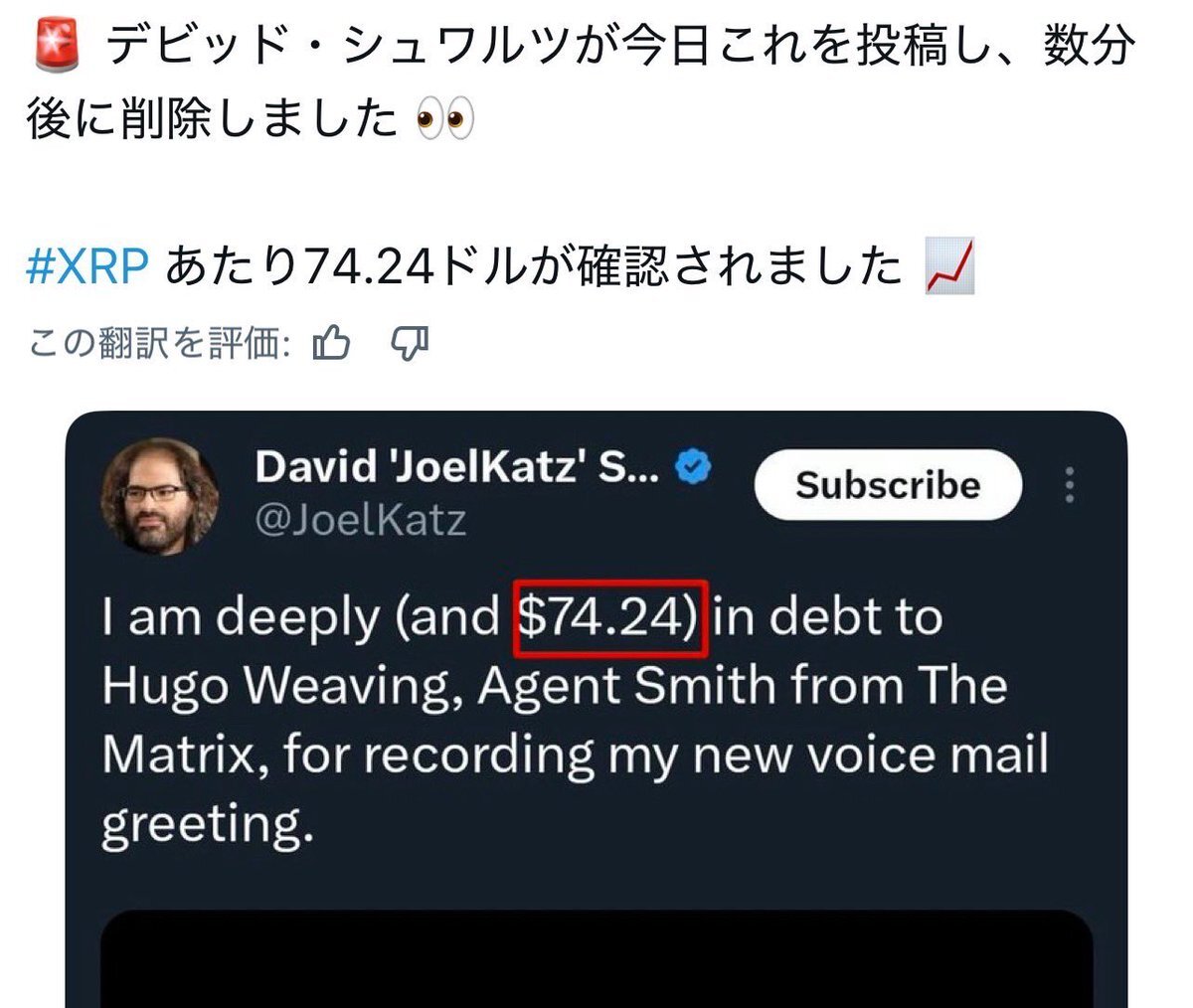
Task: Tap the thumbs up translation rating icon
Action: coord(332,344)
